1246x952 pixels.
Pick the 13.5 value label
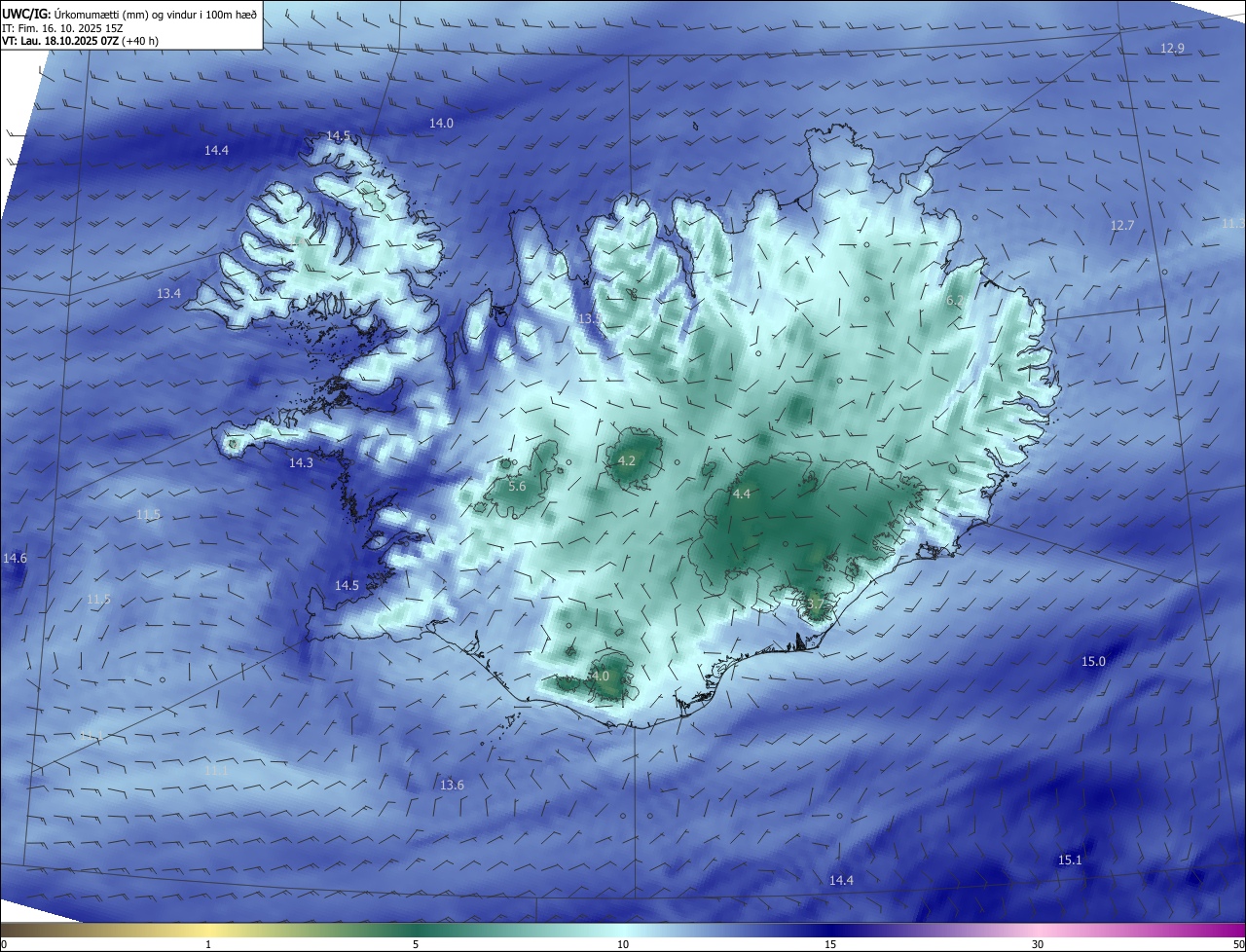[589, 319]
